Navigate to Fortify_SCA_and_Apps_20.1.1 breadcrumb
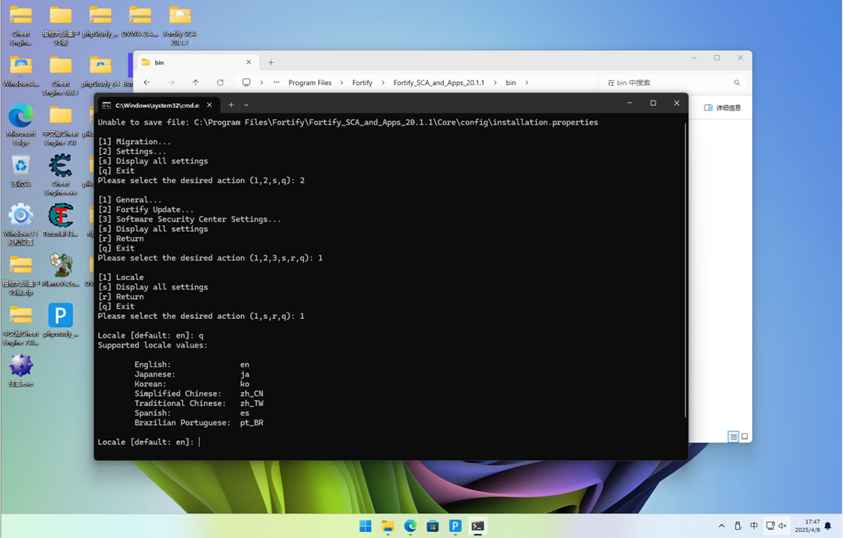The width and height of the screenshot is (843, 538). [439, 82]
